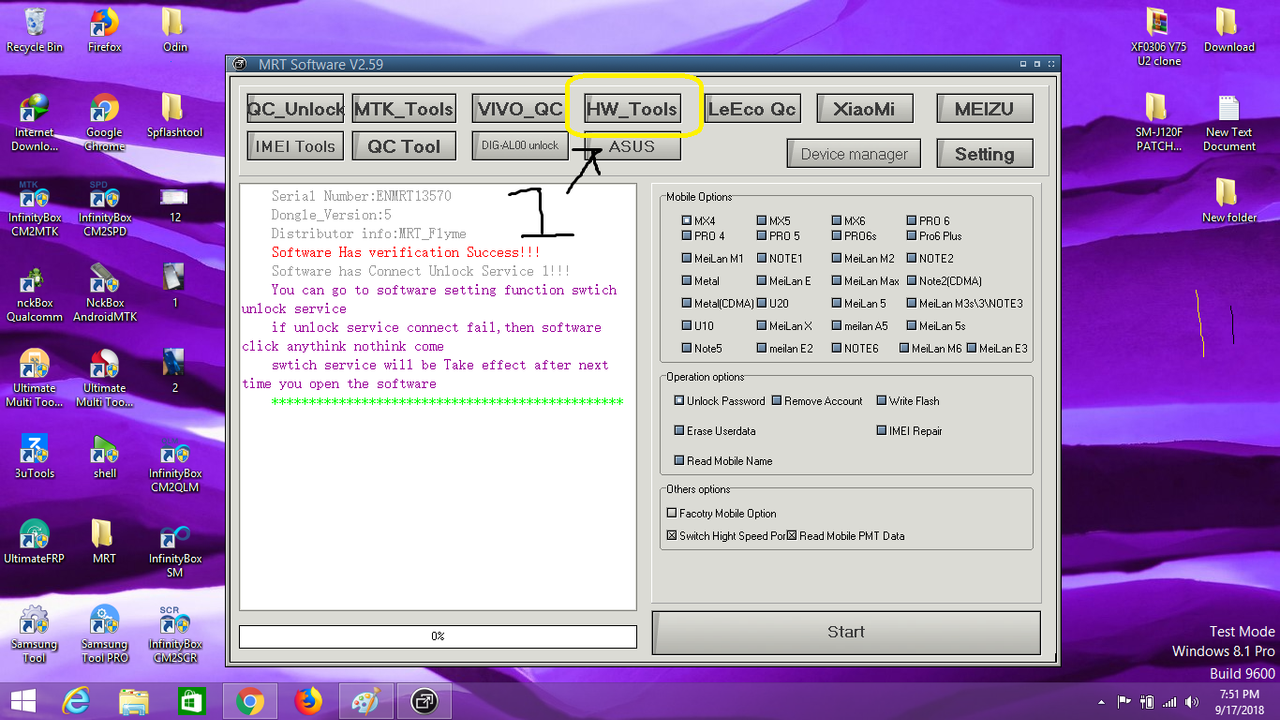Viewport: 1280px width, 720px height.
Task: Switch to the MTK_Tools section
Action: point(404,109)
